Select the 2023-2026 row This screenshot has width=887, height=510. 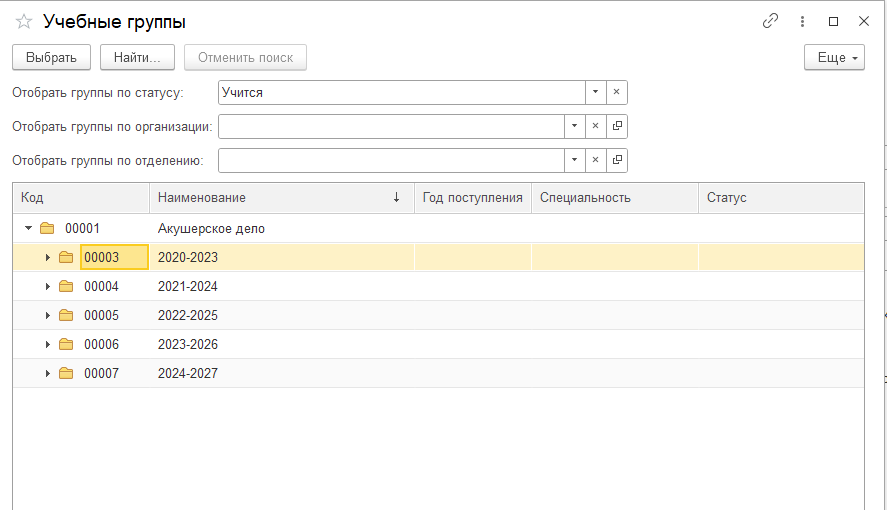click(188, 344)
